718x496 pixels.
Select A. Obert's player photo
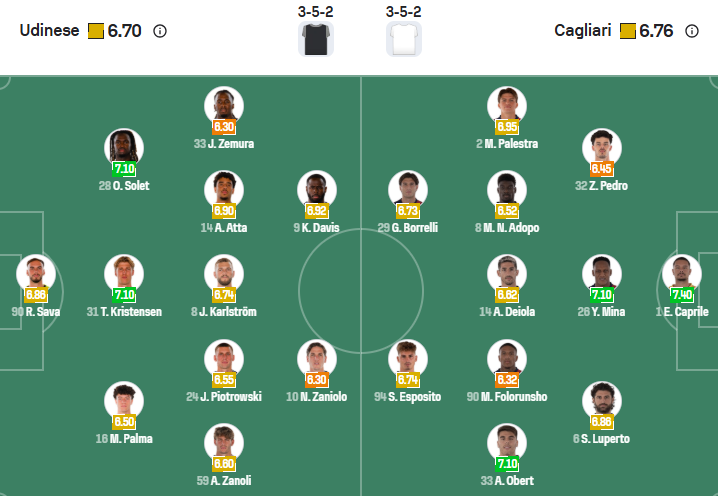[x=507, y=443]
